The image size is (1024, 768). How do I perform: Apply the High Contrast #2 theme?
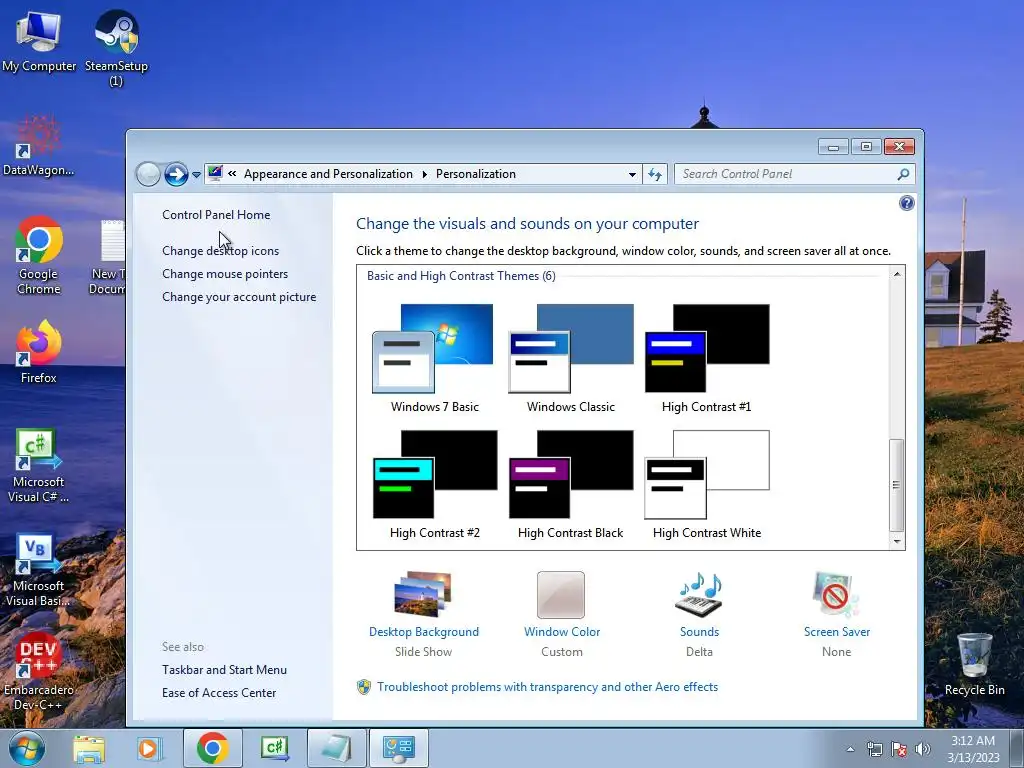coord(434,484)
